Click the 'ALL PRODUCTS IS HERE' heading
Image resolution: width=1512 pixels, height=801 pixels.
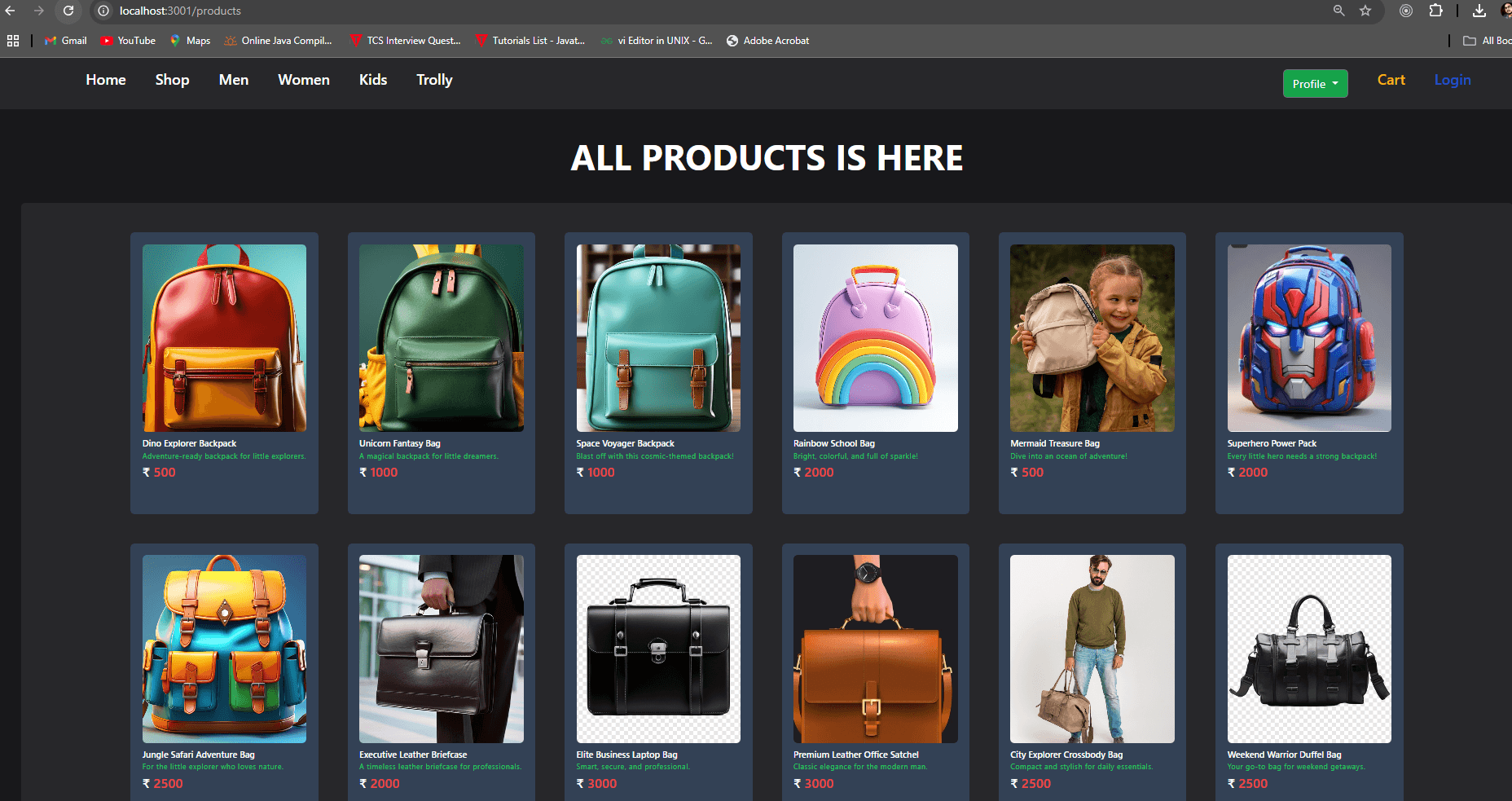click(x=767, y=158)
